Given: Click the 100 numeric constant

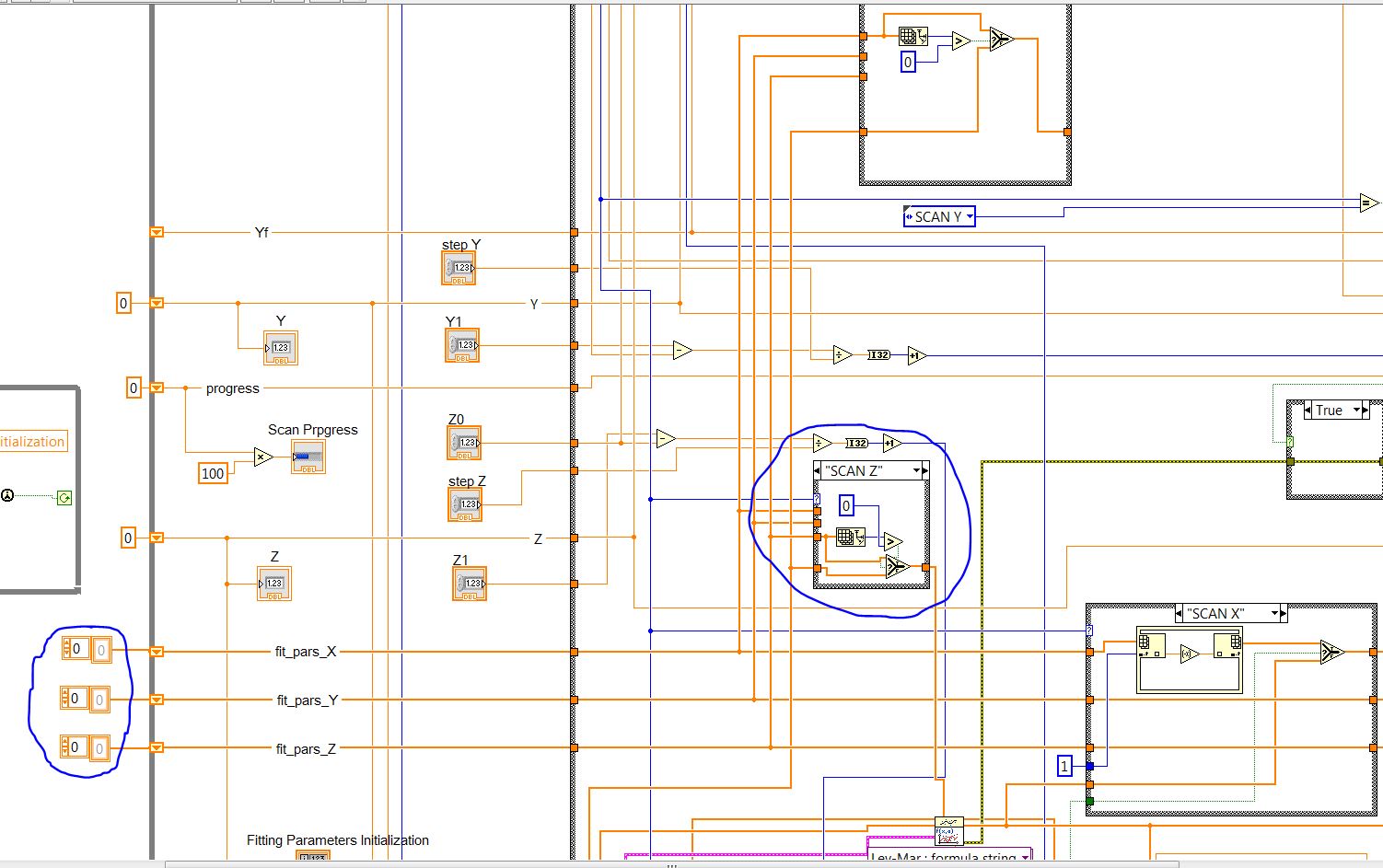Looking at the screenshot, I should (x=213, y=473).
